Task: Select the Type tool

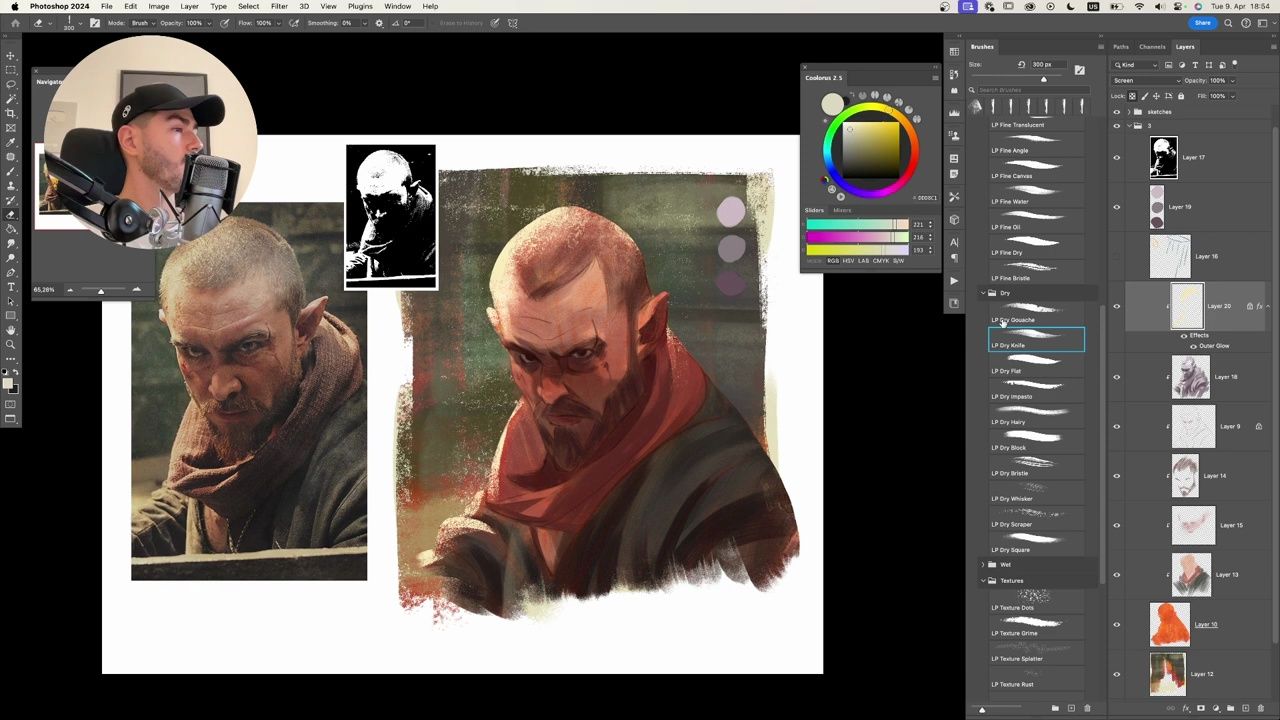Action: [x=11, y=287]
